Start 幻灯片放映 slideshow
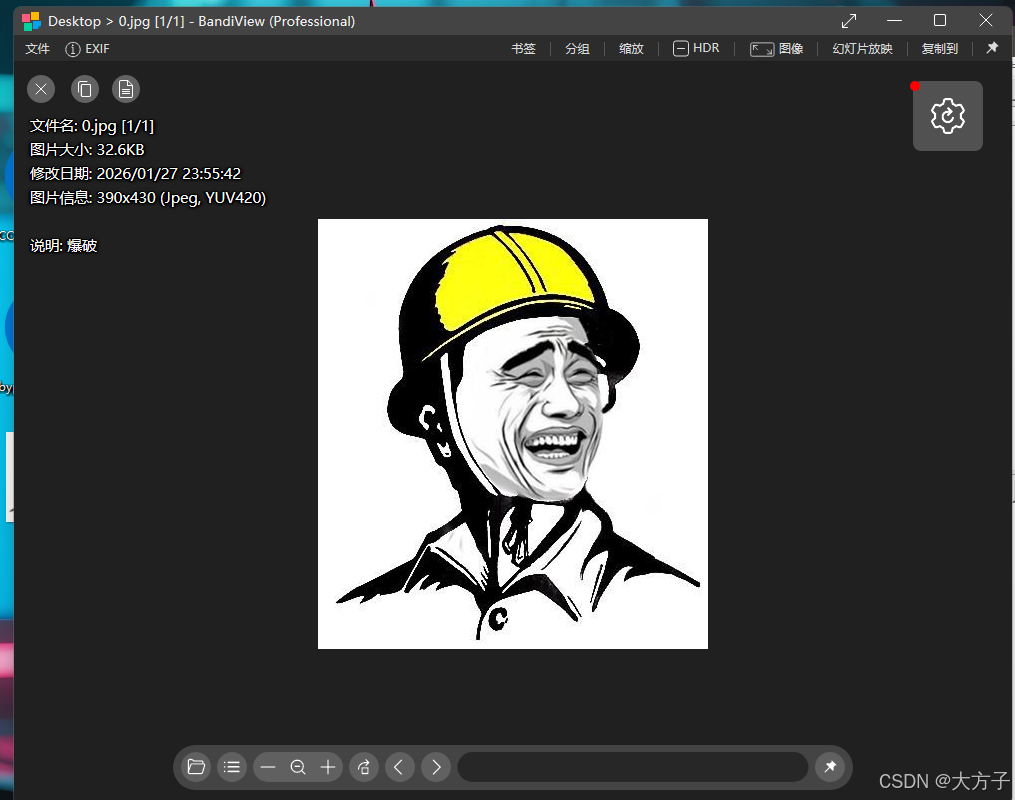The height and width of the screenshot is (800, 1015). [862, 49]
